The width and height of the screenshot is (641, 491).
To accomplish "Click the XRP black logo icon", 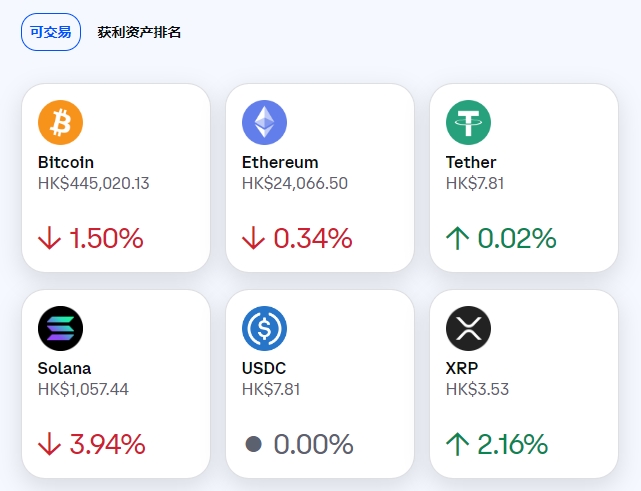I will [468, 328].
